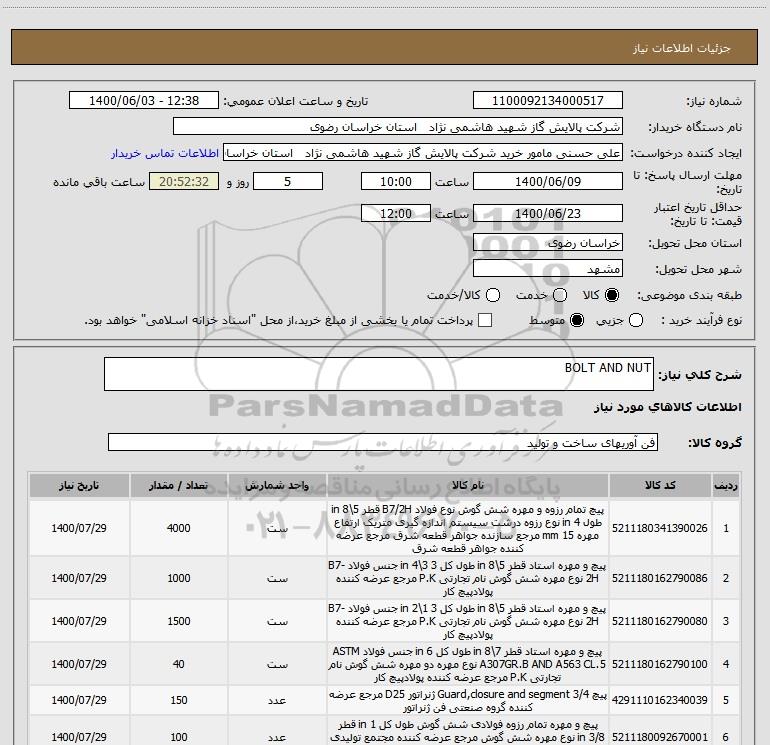Click the اطلاعات کالاهای مورد نیاز section heading

coord(667,407)
